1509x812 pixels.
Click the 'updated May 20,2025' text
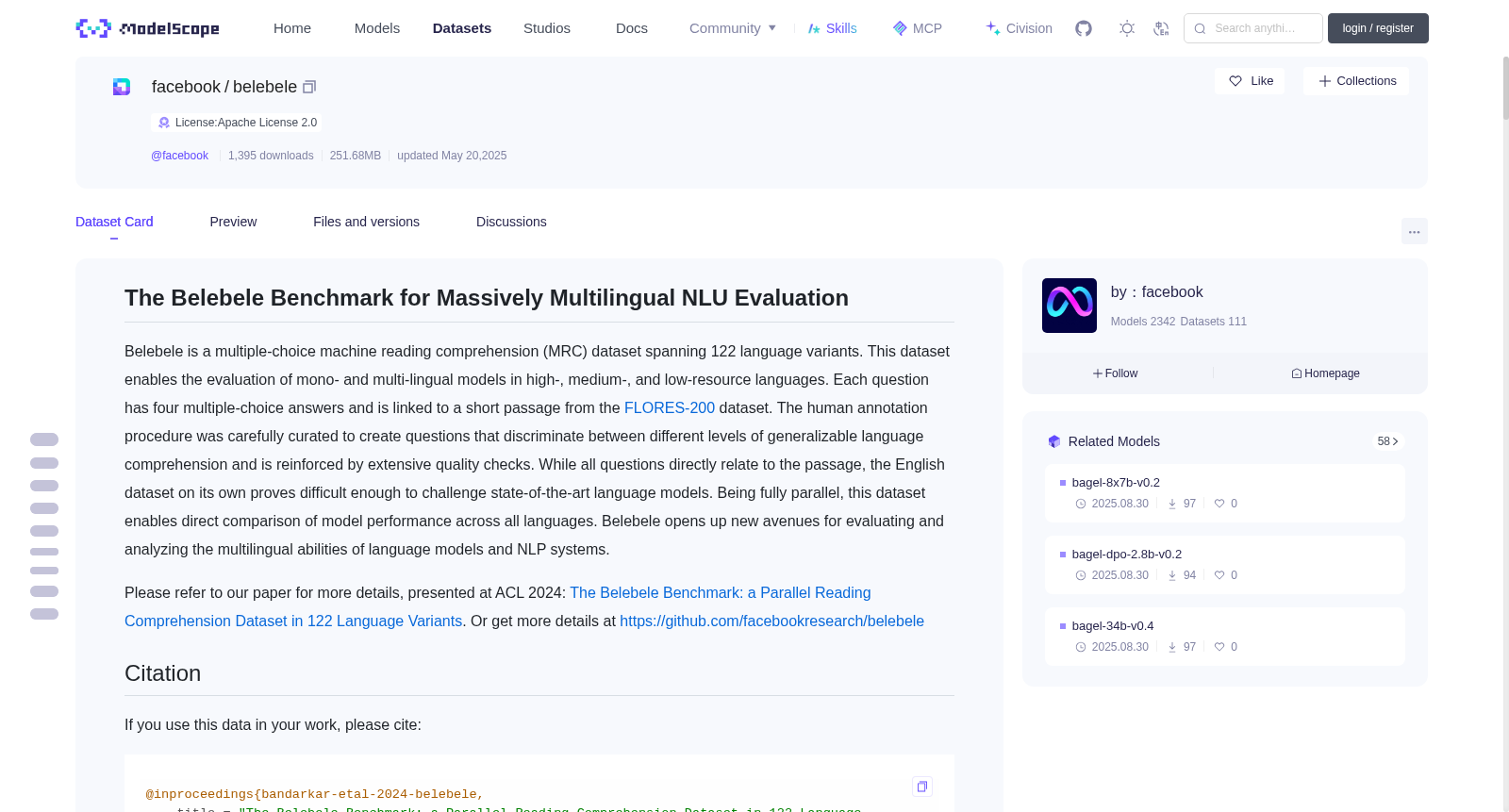[x=452, y=156]
